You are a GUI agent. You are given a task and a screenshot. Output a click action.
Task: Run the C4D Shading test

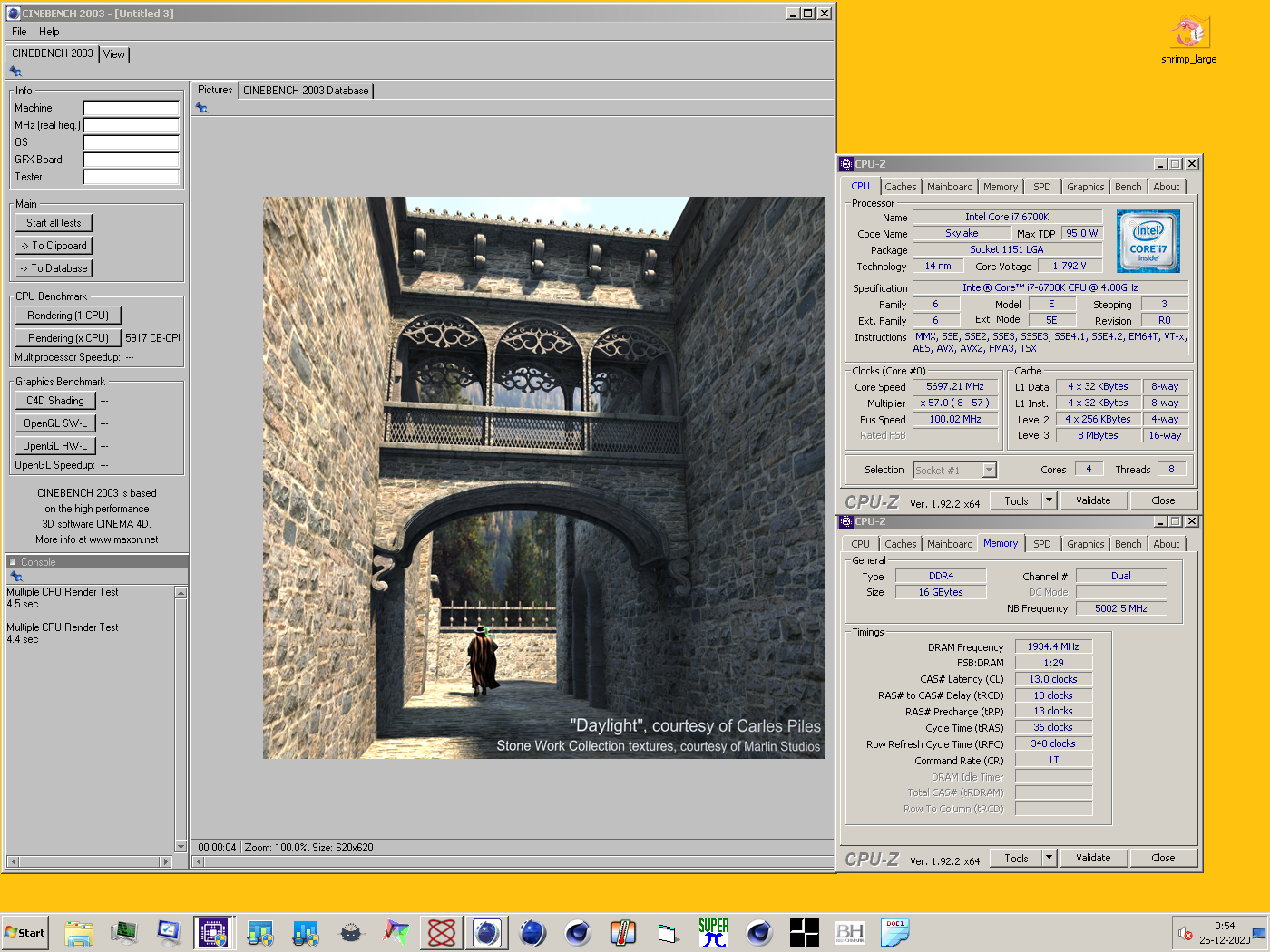(x=55, y=401)
